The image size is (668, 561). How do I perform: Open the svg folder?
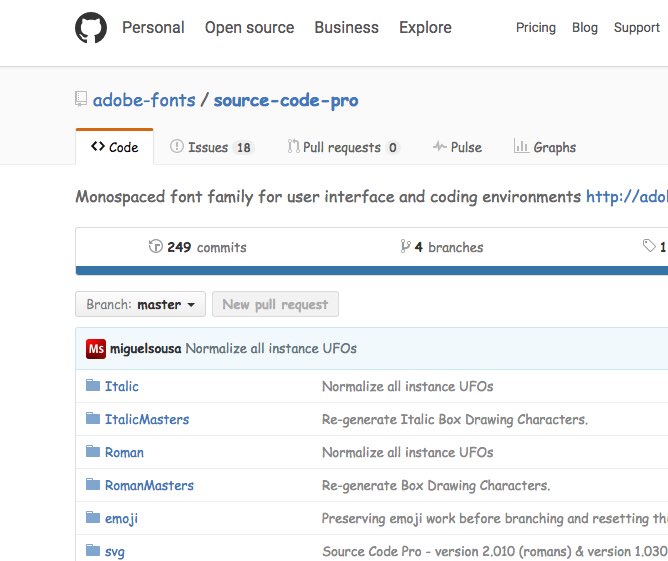click(x=115, y=552)
